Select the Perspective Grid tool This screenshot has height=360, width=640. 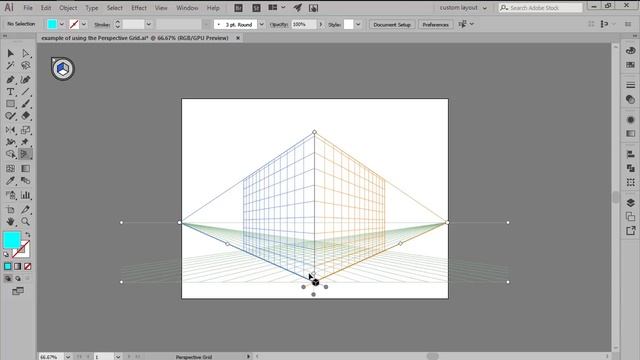click(26, 154)
